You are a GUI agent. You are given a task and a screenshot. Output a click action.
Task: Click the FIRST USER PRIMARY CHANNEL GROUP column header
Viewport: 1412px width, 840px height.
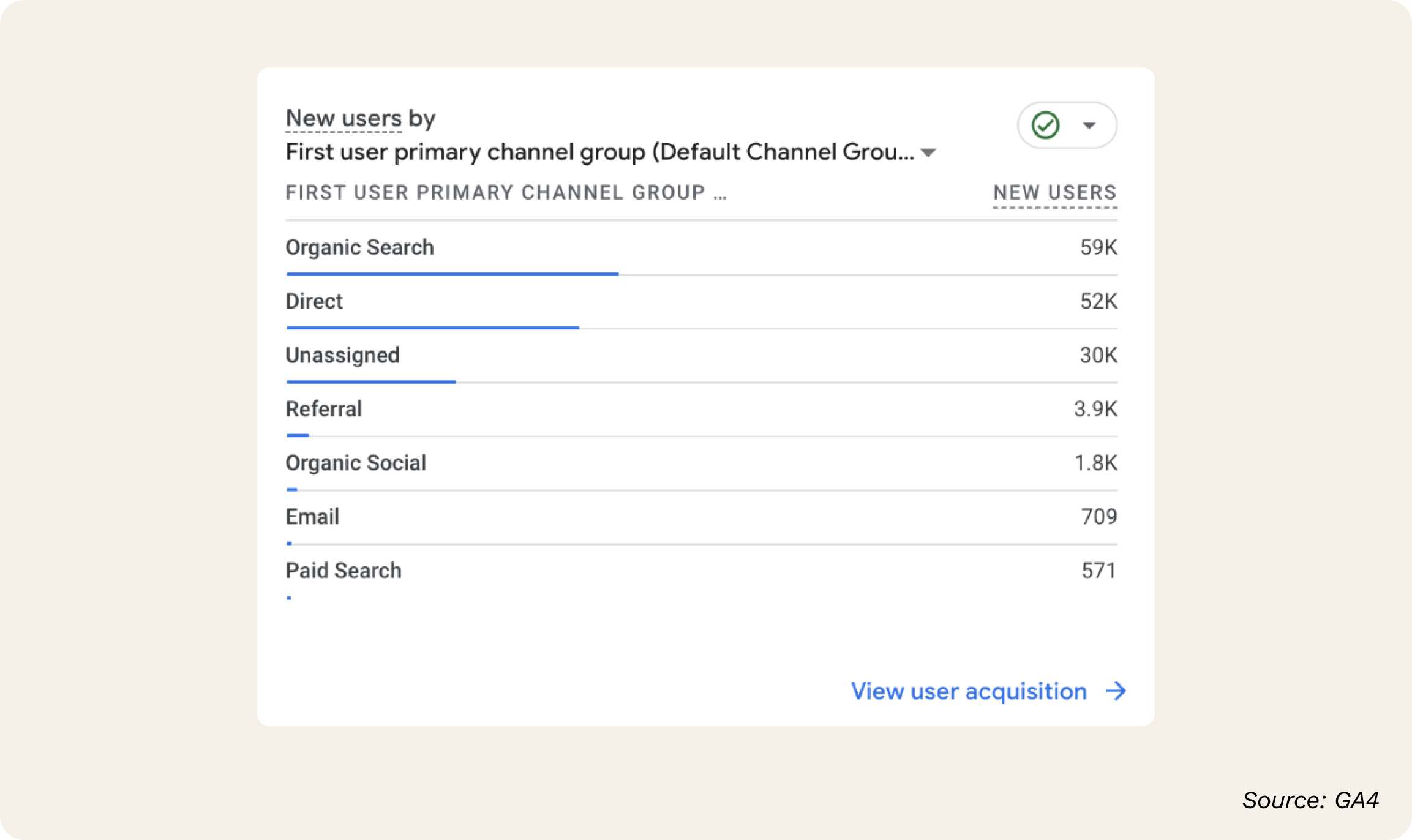(505, 193)
